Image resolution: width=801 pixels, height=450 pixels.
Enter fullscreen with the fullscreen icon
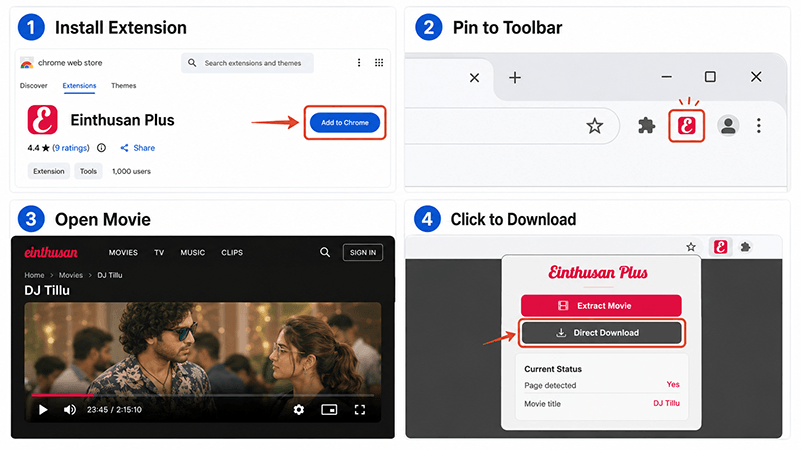pos(360,410)
